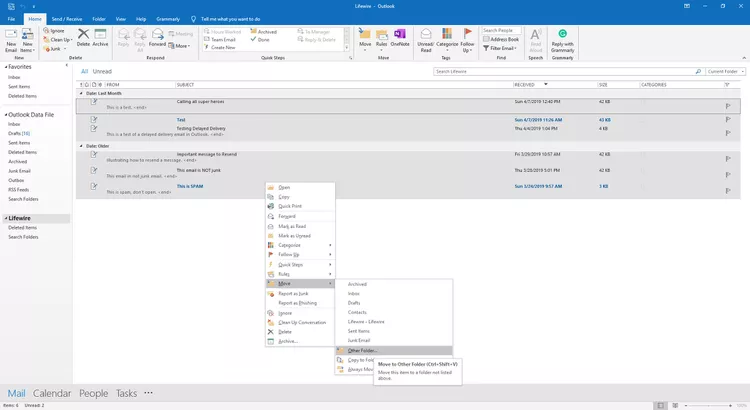
Task: Go to People in navigation bar
Action: [93, 393]
